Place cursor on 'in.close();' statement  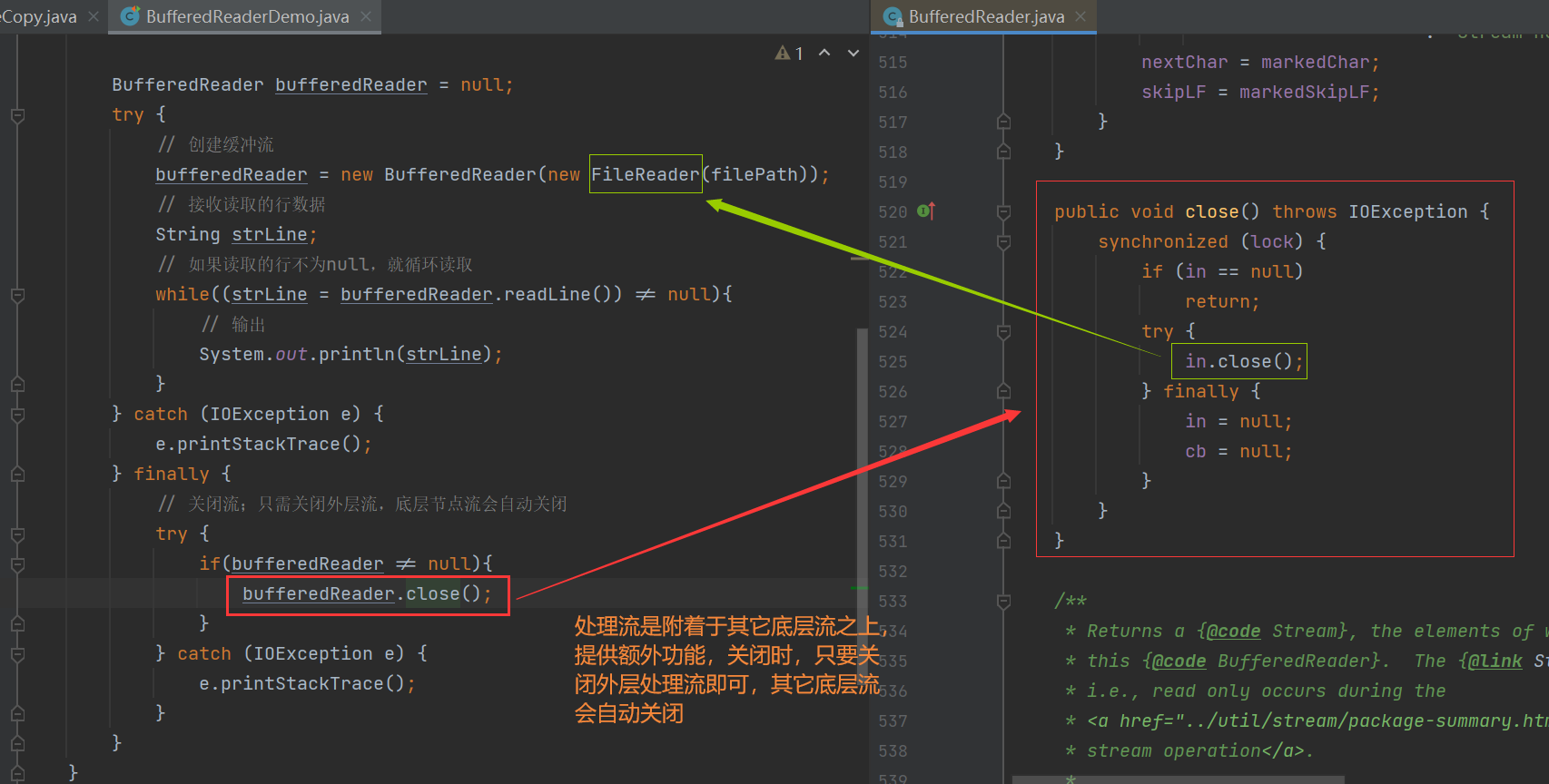click(1244, 361)
